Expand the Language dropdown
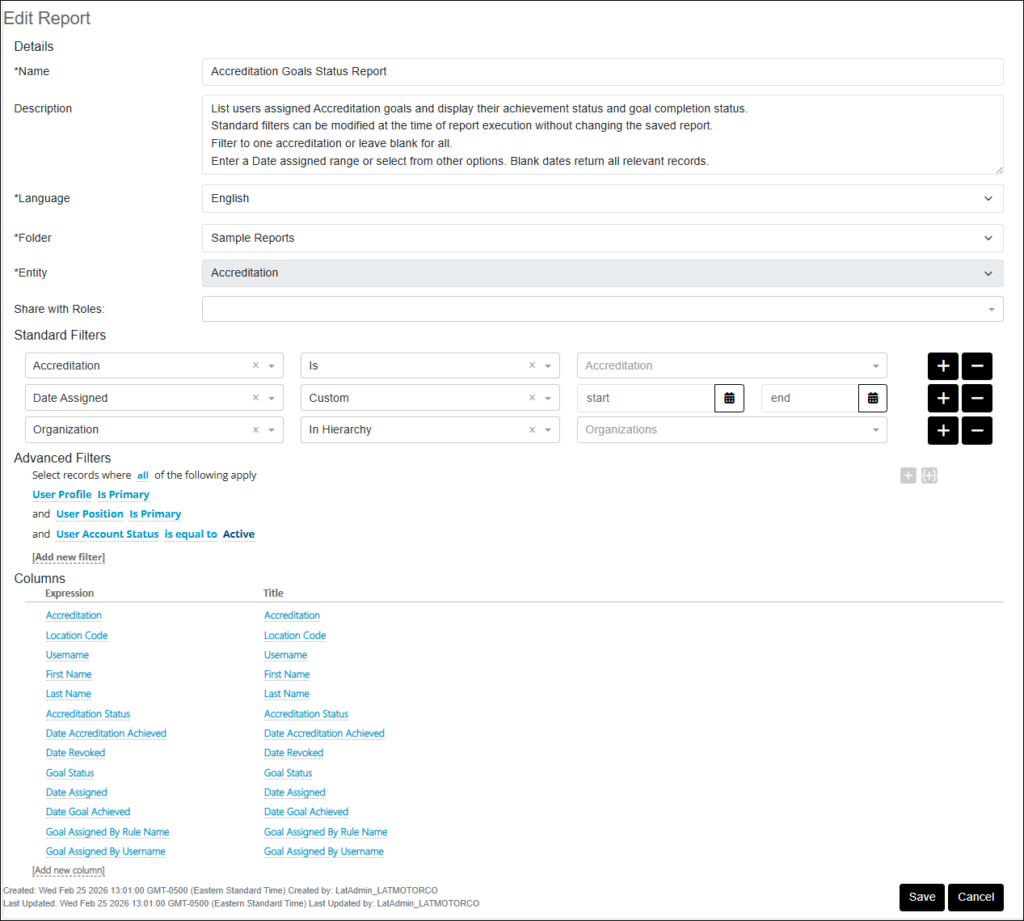Image resolution: width=1024 pixels, height=921 pixels. [x=602, y=198]
